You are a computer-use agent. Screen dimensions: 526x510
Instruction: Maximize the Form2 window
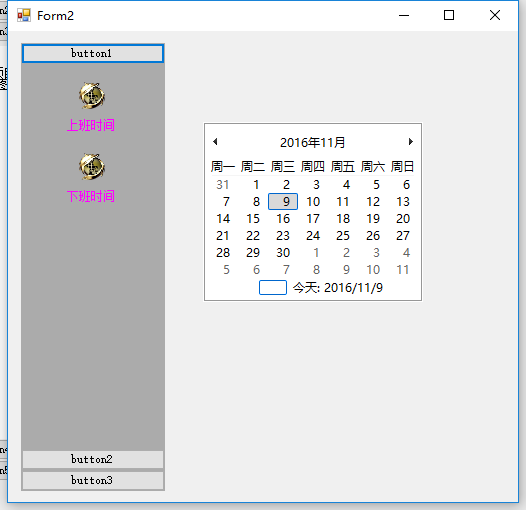[x=449, y=15]
